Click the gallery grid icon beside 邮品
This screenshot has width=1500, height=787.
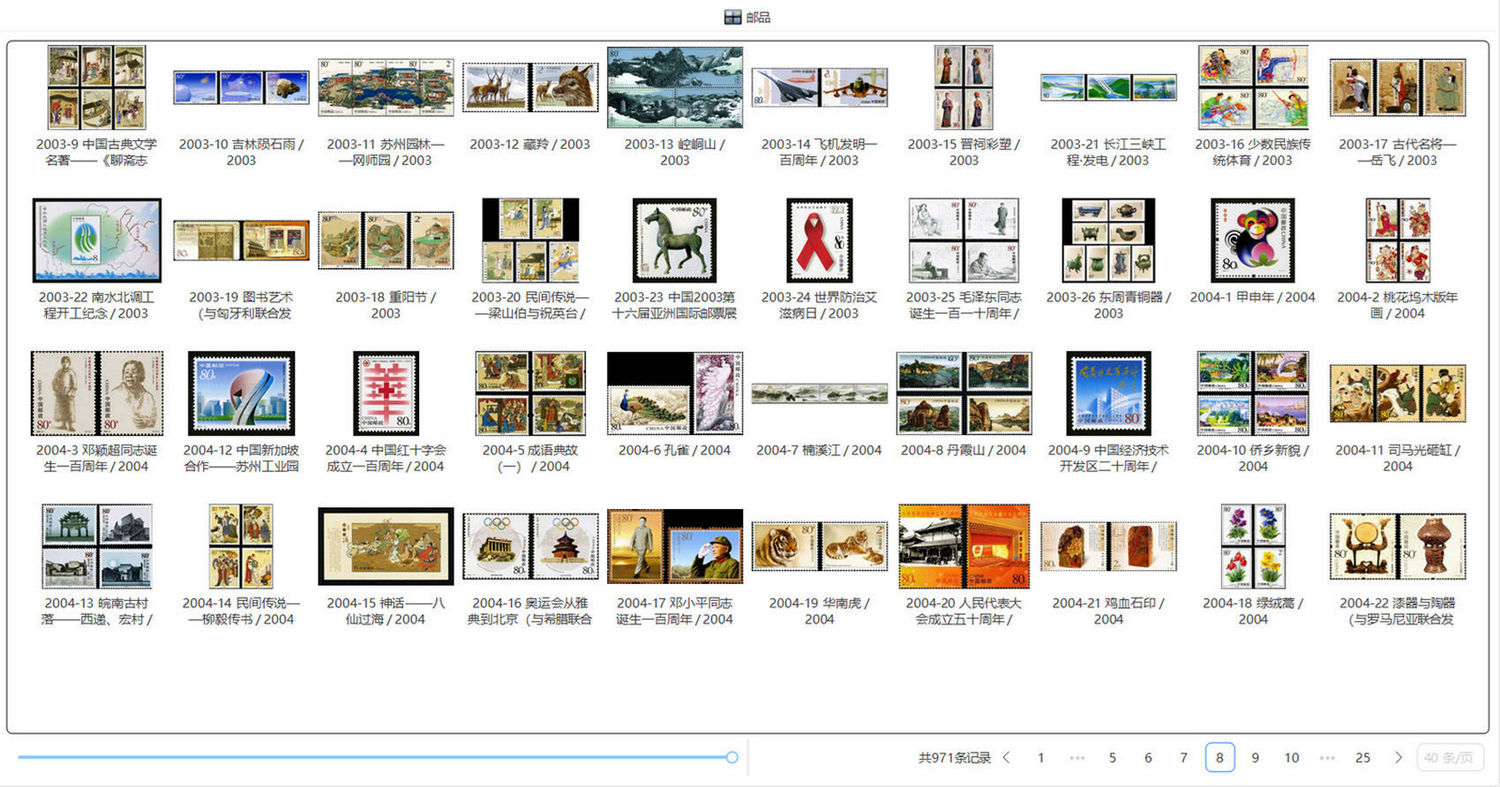tap(731, 16)
